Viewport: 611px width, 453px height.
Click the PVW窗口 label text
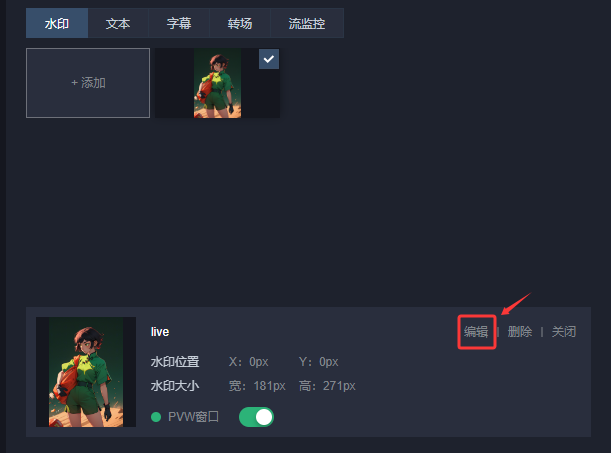click(193, 417)
